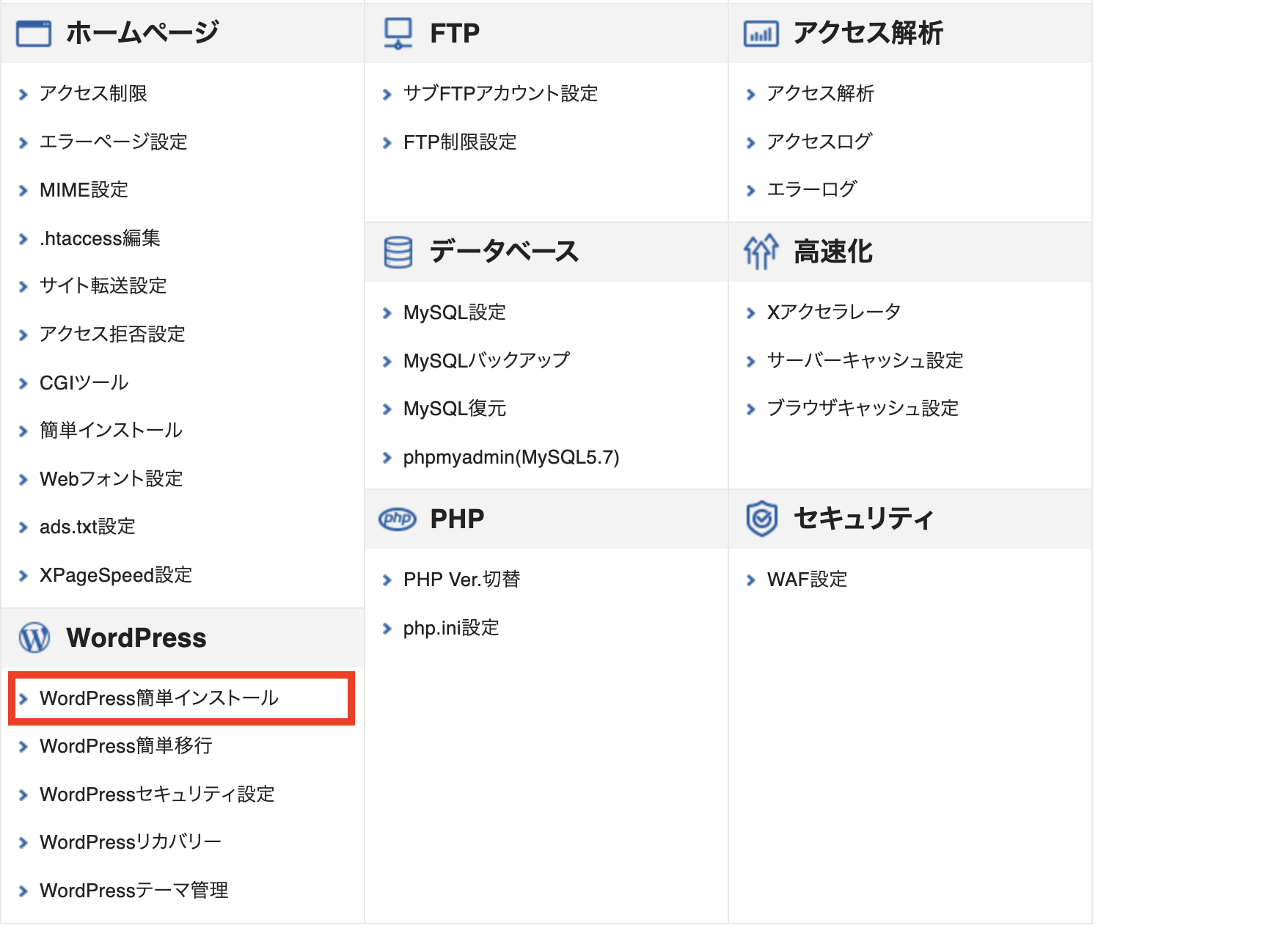Open アクセス制限 link
The height and width of the screenshot is (939, 1288).
(93, 94)
